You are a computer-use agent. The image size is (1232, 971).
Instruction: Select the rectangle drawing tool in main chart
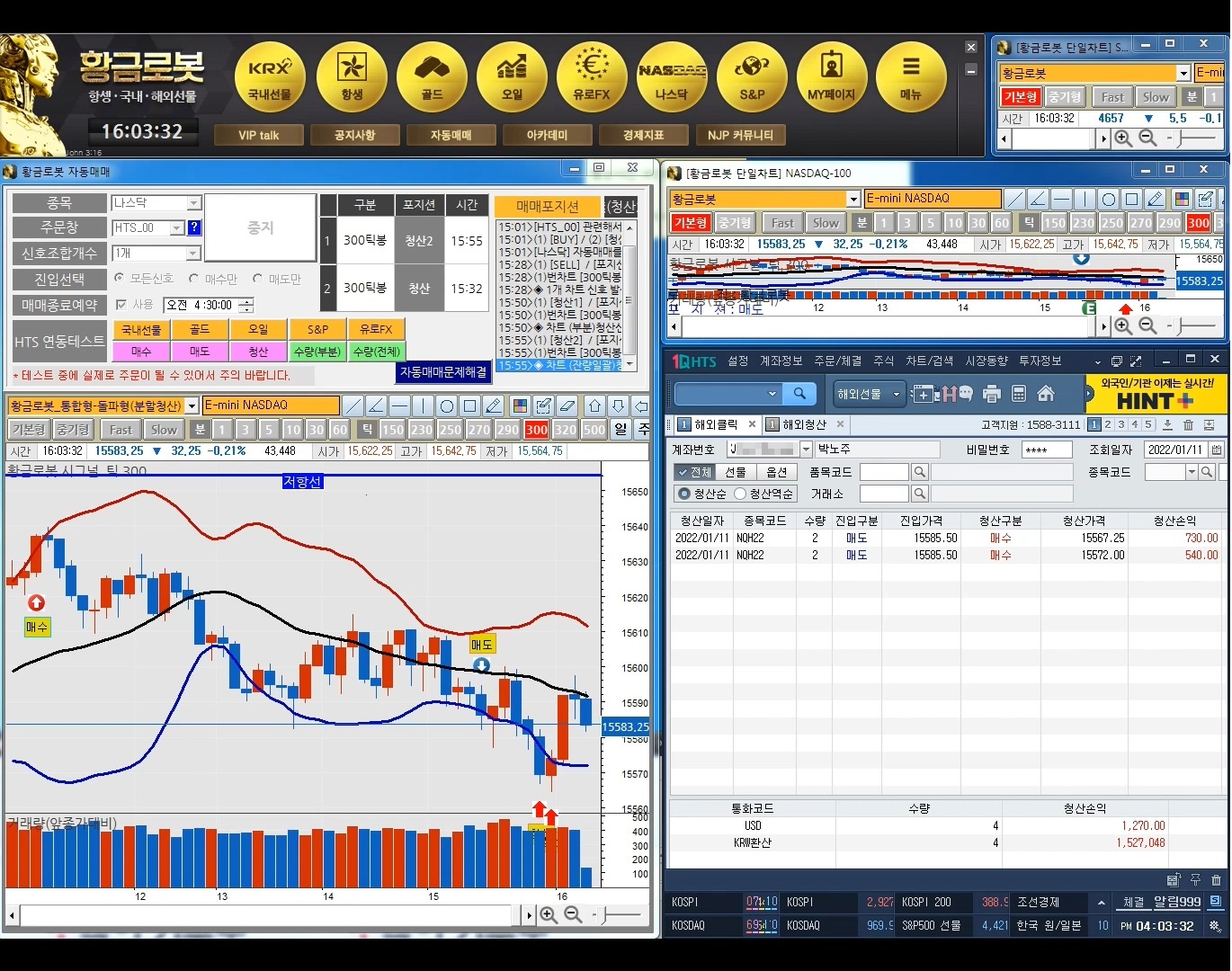click(469, 405)
